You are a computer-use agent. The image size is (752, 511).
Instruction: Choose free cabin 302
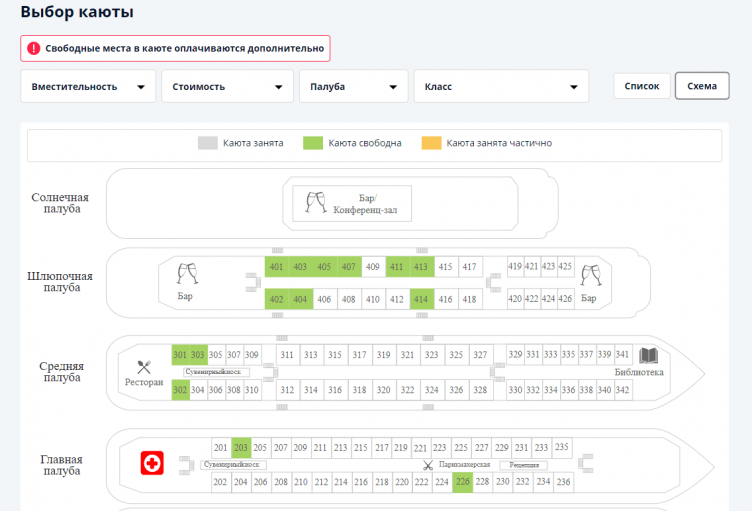(x=180, y=390)
